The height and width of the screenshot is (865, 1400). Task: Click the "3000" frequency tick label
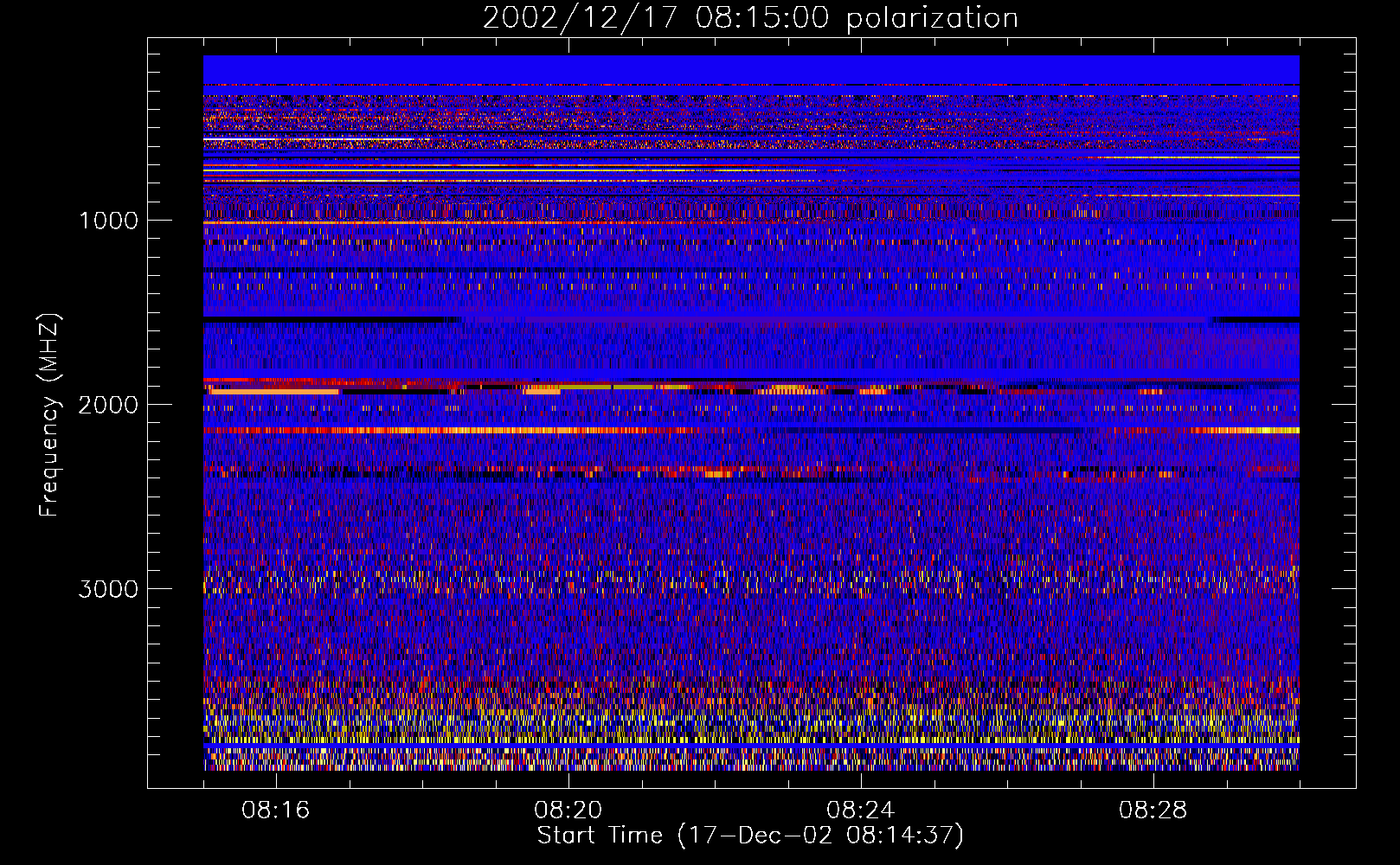pyautogui.click(x=108, y=589)
